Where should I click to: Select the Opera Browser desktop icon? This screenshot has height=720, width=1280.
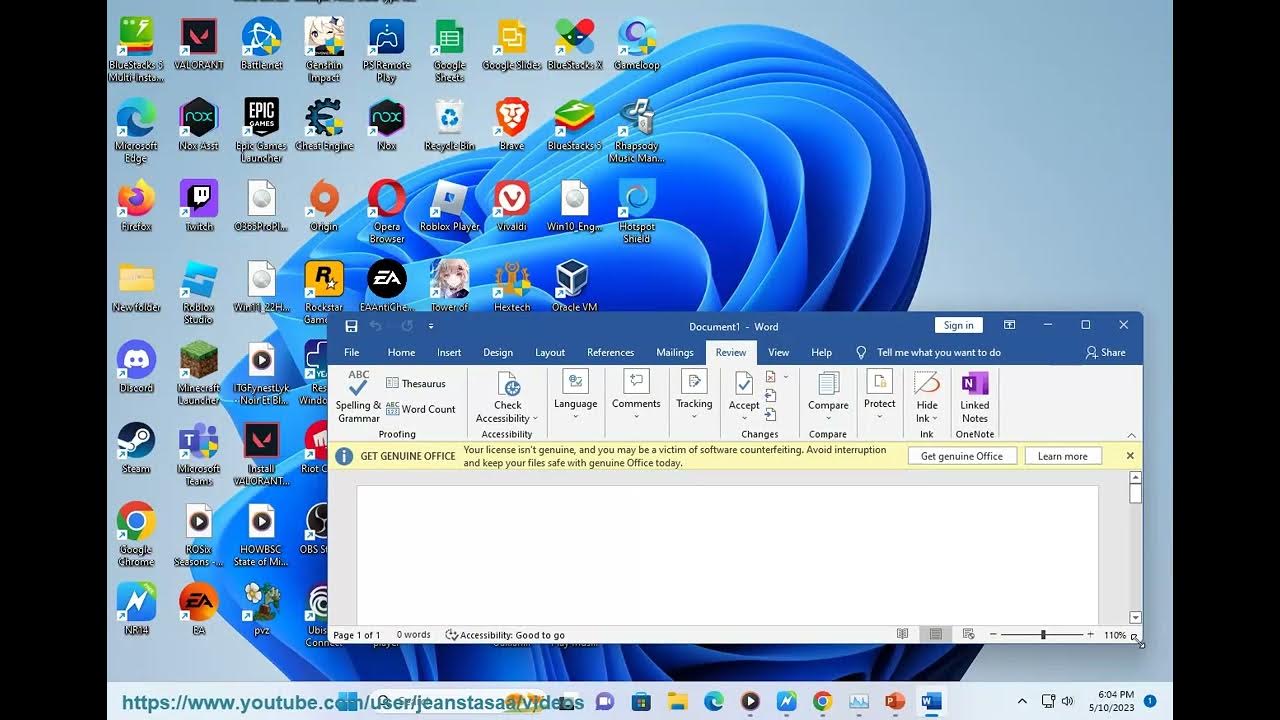tap(387, 212)
